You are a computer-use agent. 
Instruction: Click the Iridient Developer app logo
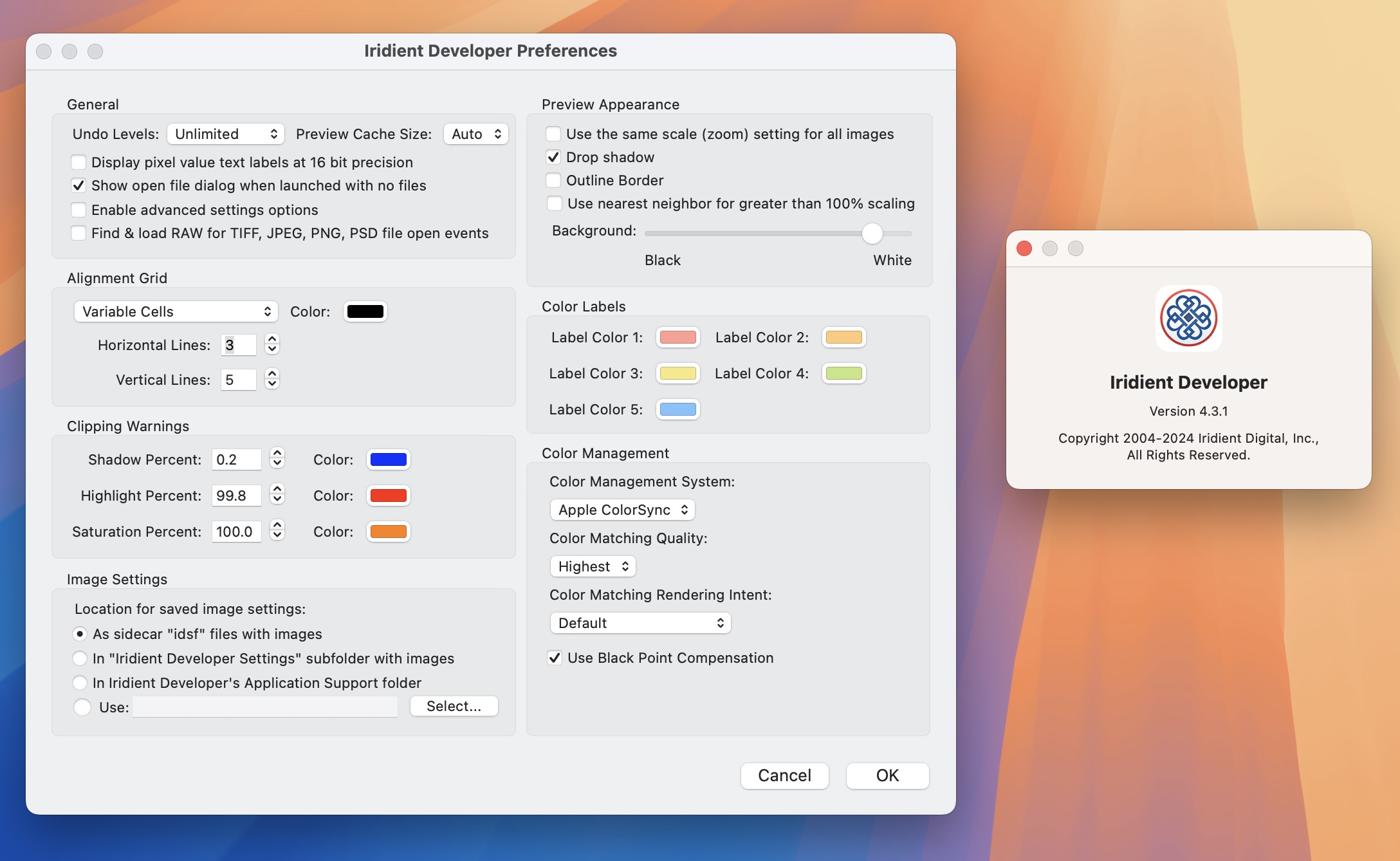(1188, 319)
